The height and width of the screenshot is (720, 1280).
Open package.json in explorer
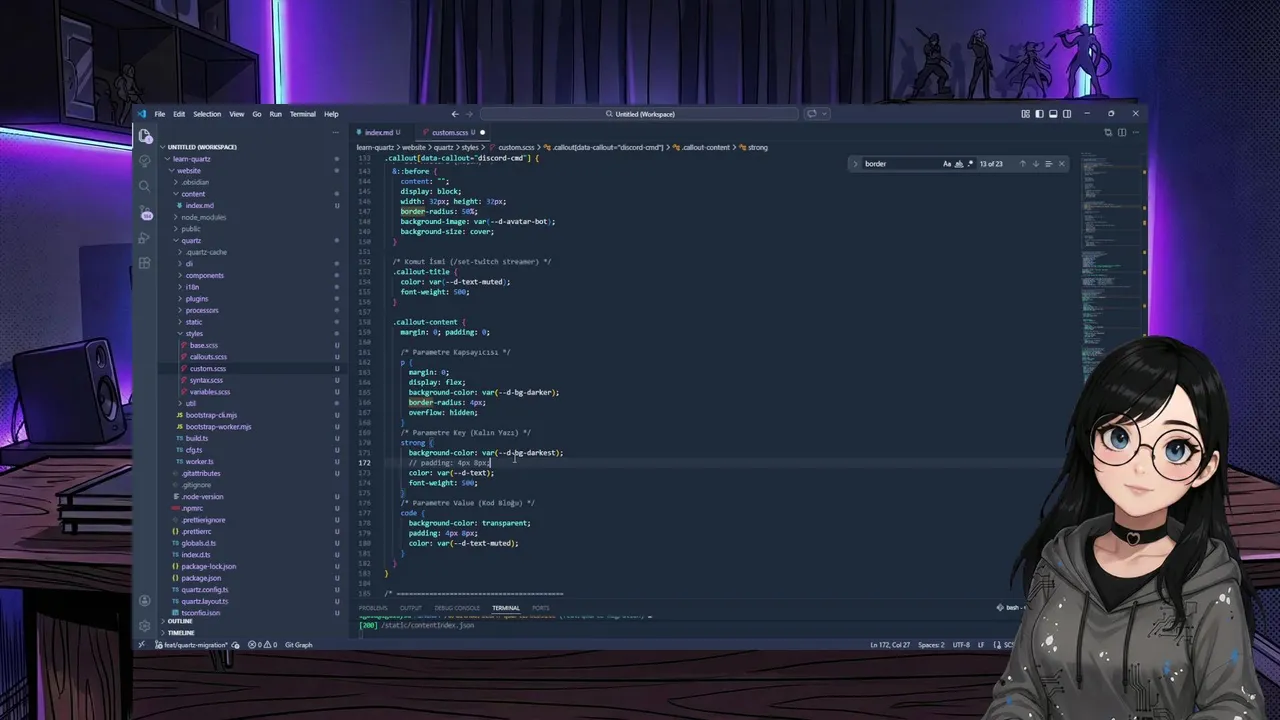[201, 578]
